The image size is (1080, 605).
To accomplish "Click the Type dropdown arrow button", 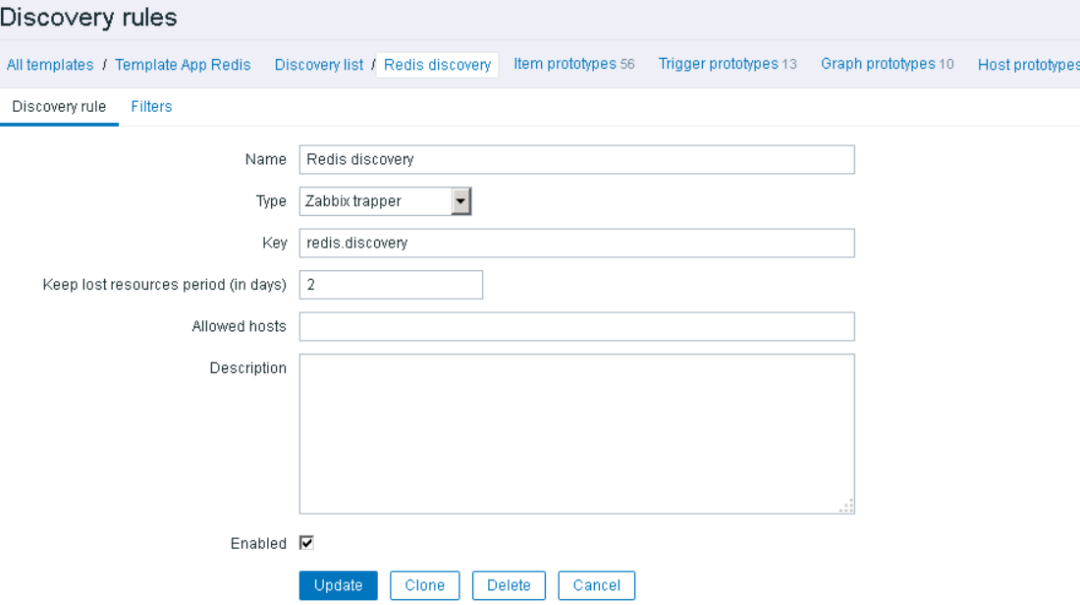I will point(461,201).
